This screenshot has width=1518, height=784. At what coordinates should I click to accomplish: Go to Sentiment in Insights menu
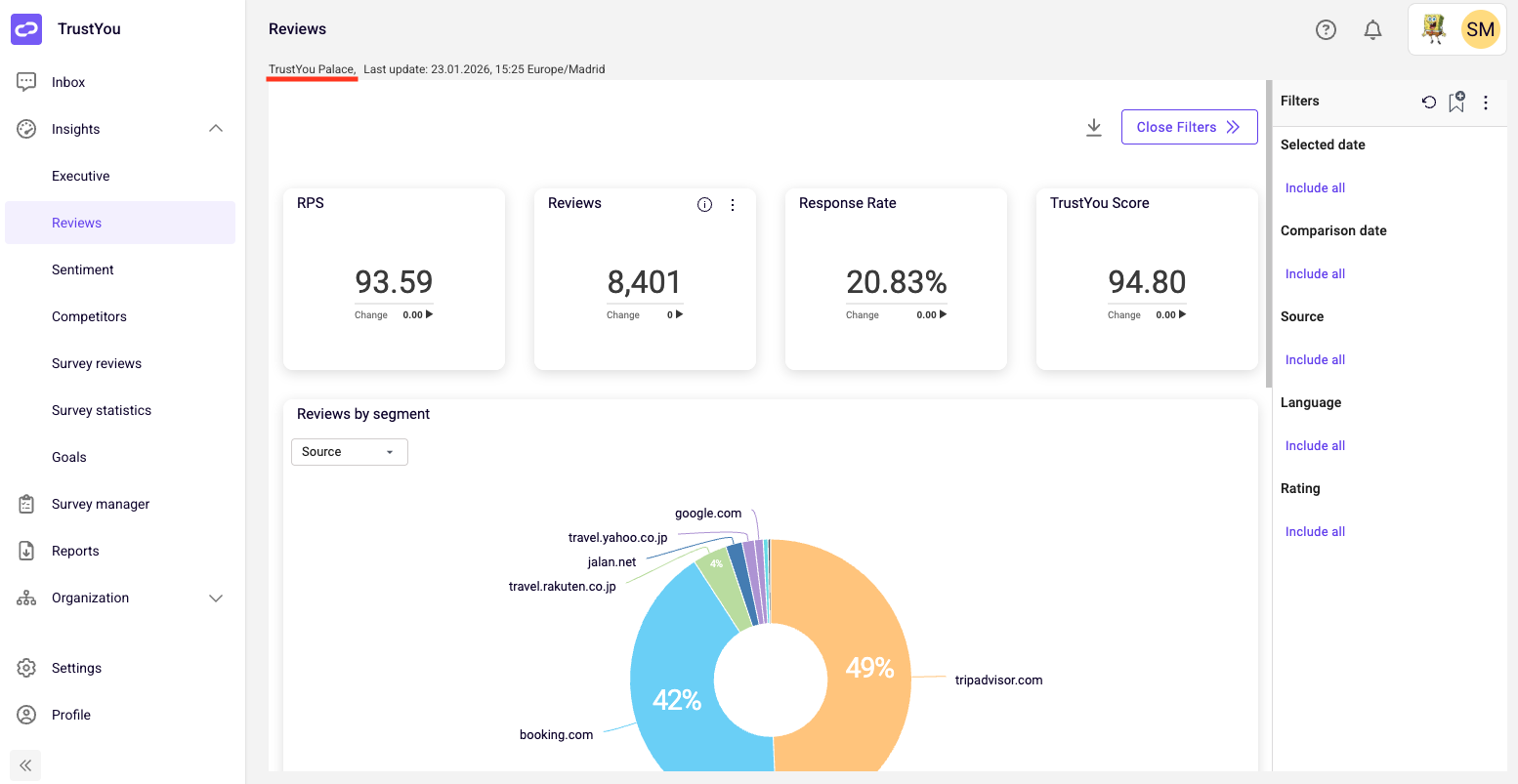pos(83,269)
